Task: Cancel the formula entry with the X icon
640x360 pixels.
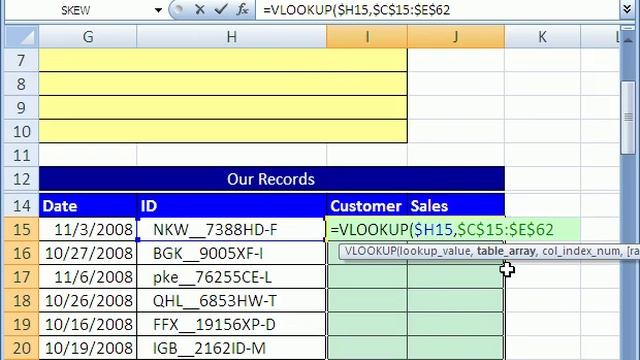Action: (200, 9)
